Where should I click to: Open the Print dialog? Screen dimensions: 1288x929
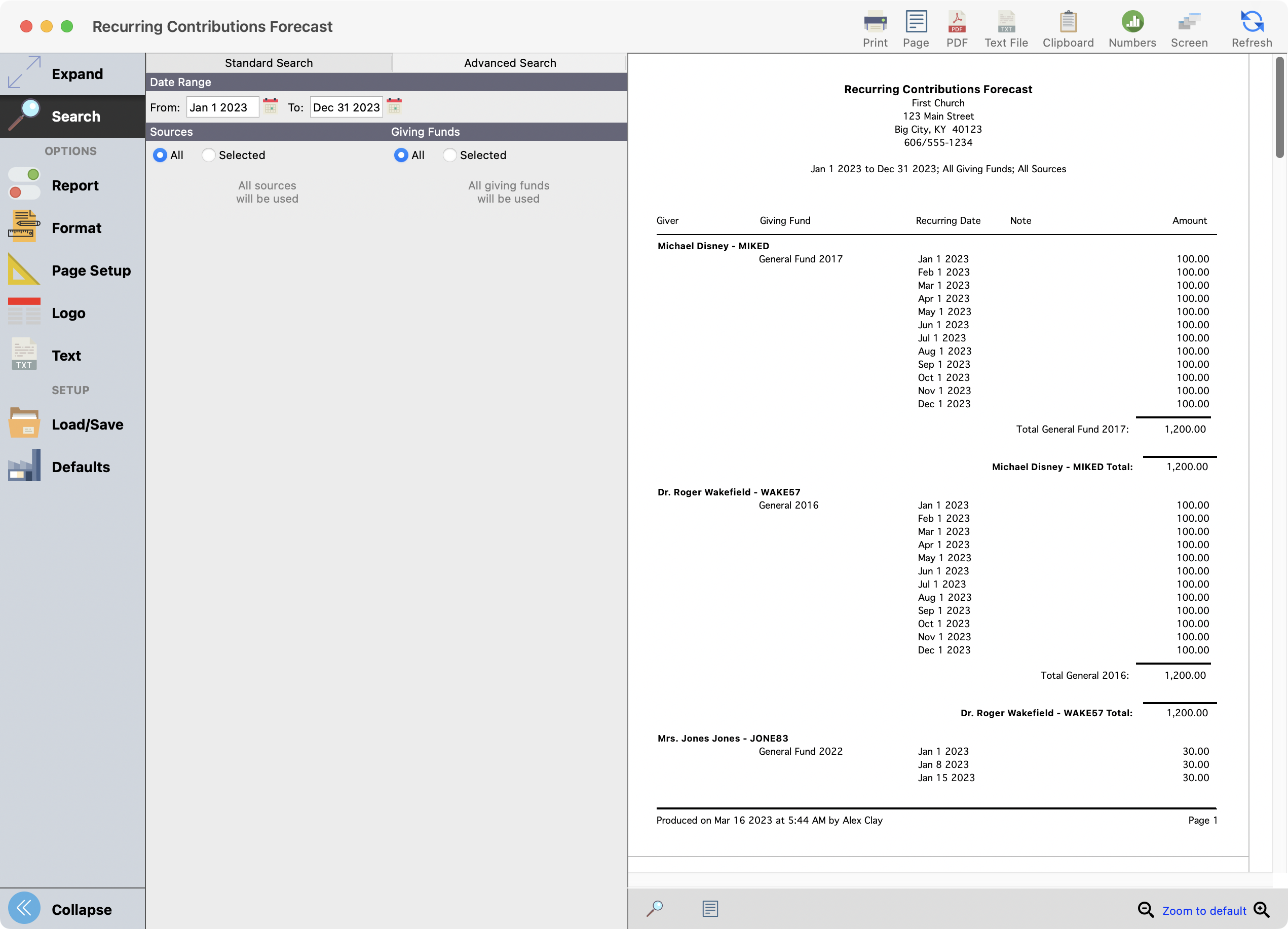coord(875,27)
